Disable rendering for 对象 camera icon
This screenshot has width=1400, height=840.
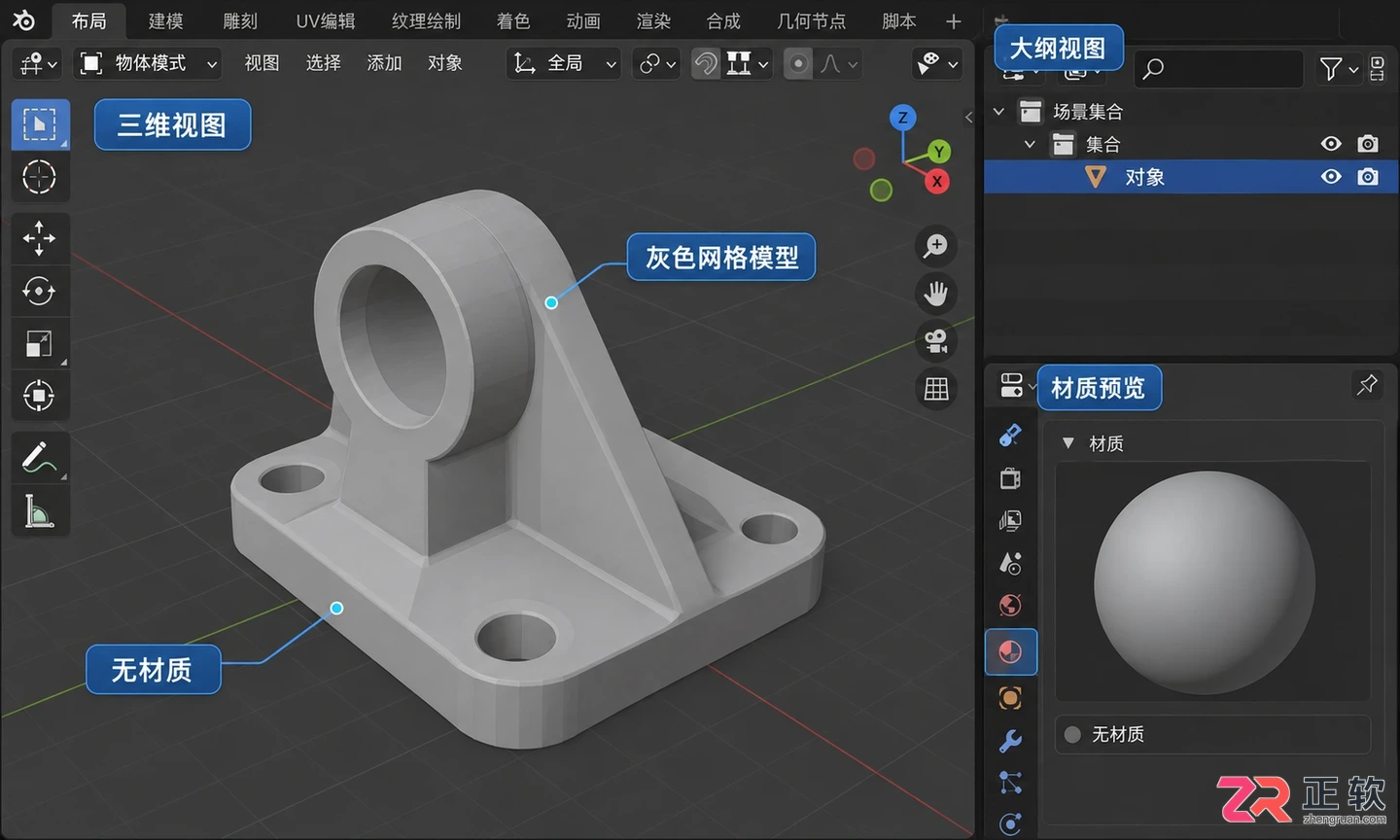pos(1368,177)
